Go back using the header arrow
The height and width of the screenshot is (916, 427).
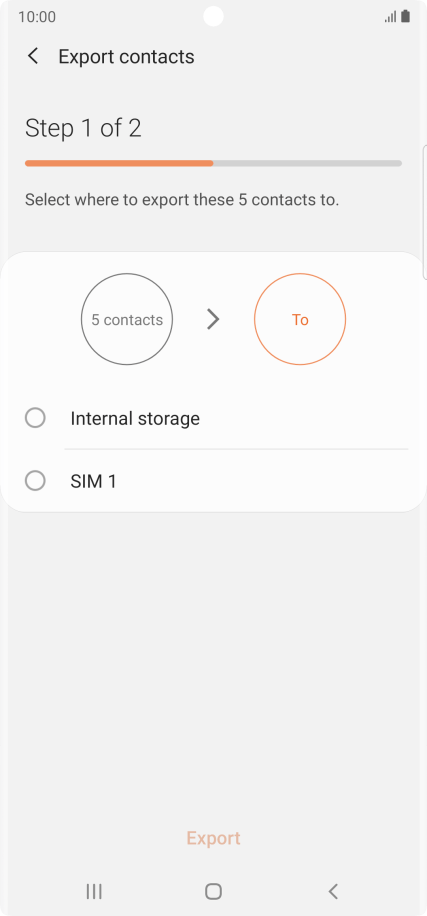point(33,57)
